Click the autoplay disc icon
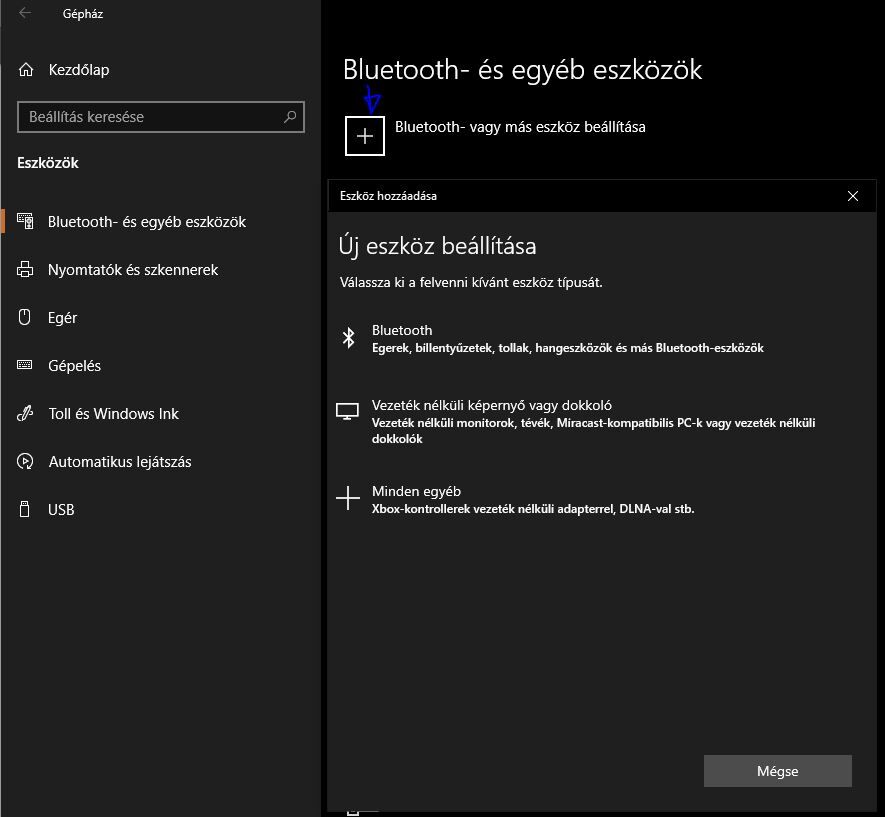Viewport: 885px width, 817px height. (x=25, y=461)
